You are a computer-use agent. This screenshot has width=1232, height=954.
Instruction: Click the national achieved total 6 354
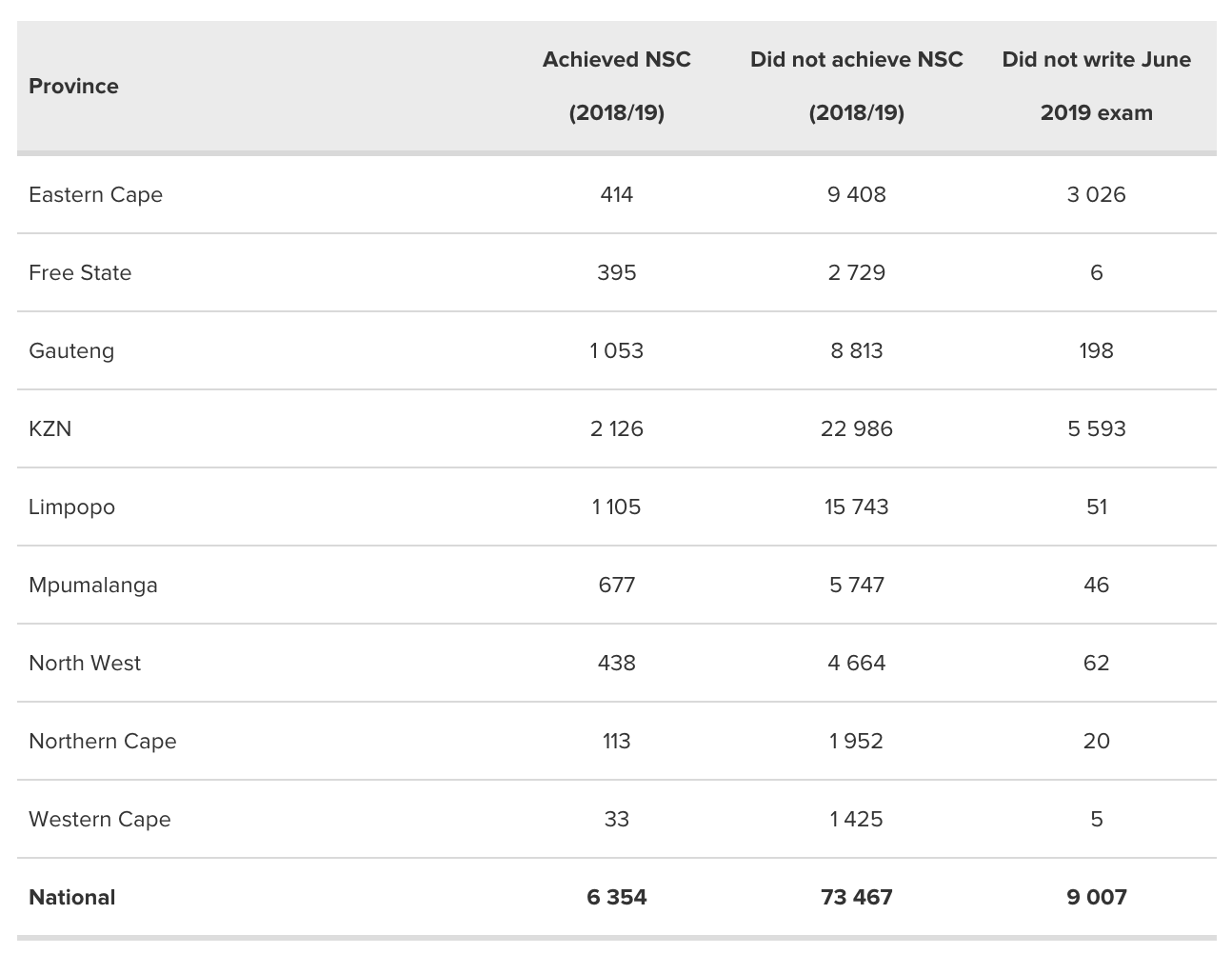[x=617, y=897]
